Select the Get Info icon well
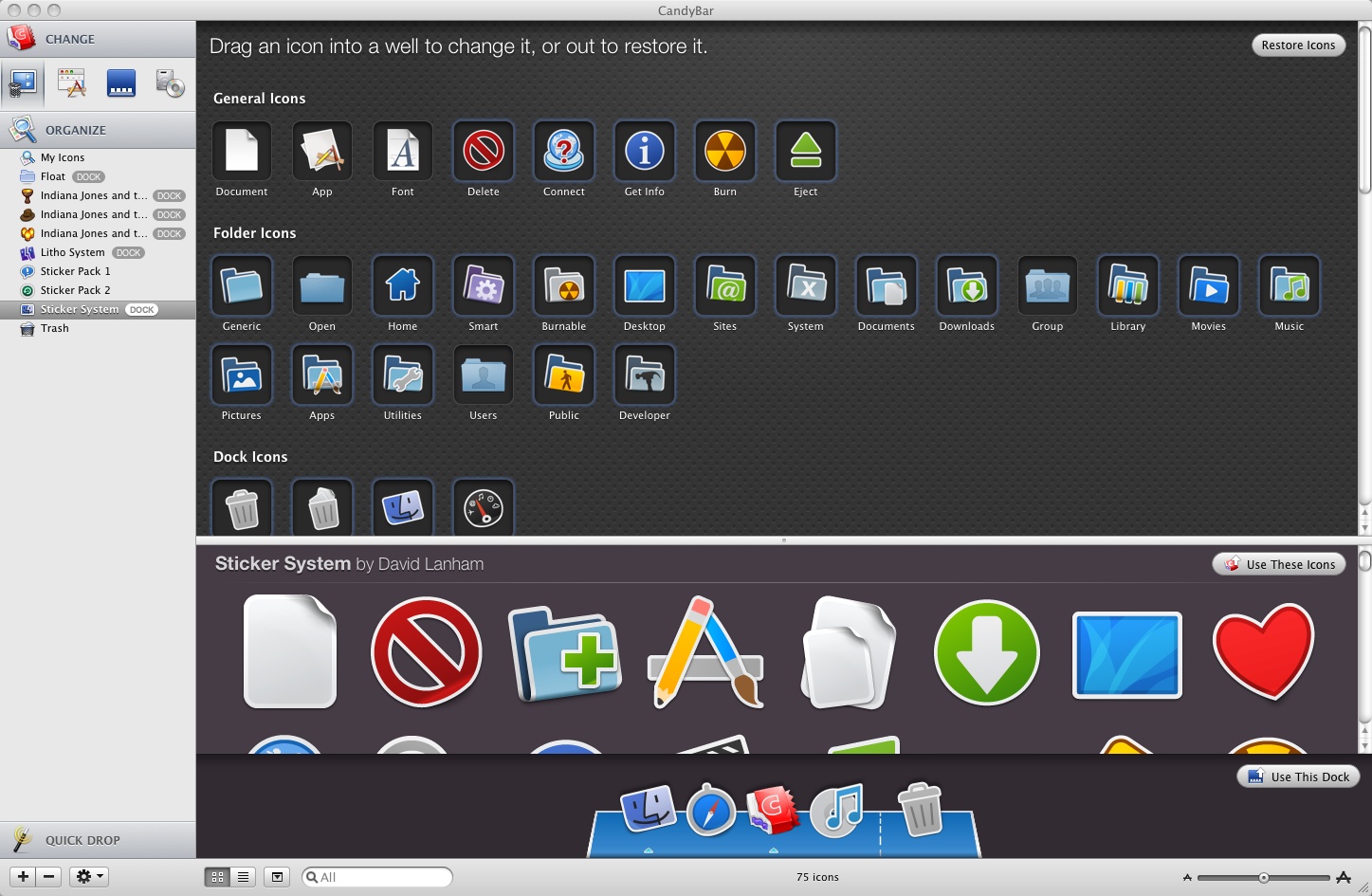The width and height of the screenshot is (1372, 896). pyautogui.click(x=645, y=151)
